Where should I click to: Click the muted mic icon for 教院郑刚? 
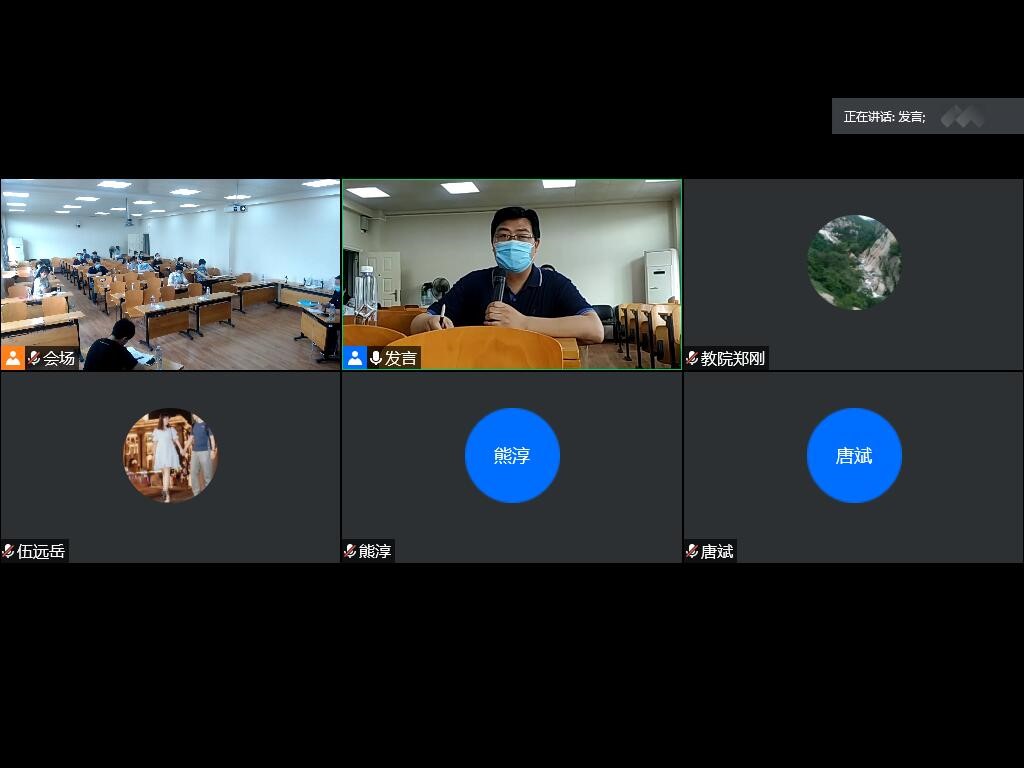click(x=692, y=358)
